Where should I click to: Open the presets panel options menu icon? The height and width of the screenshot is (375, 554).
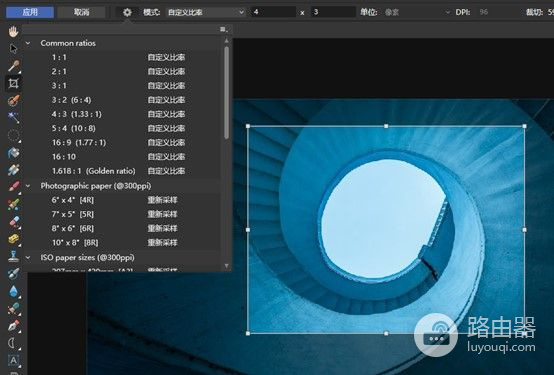[223, 29]
